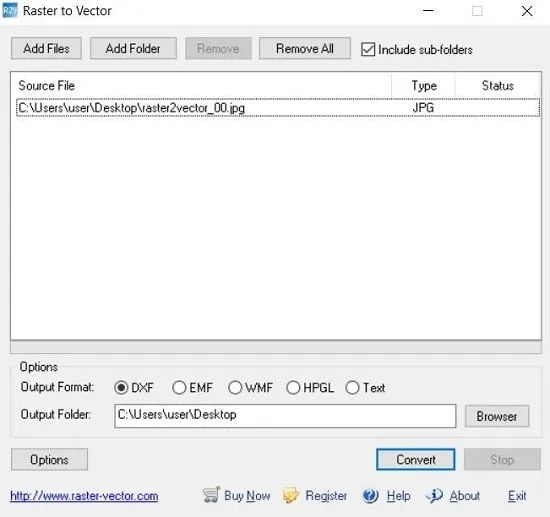The width and height of the screenshot is (550, 517).
Task: Click the Status column header
Action: tap(497, 86)
